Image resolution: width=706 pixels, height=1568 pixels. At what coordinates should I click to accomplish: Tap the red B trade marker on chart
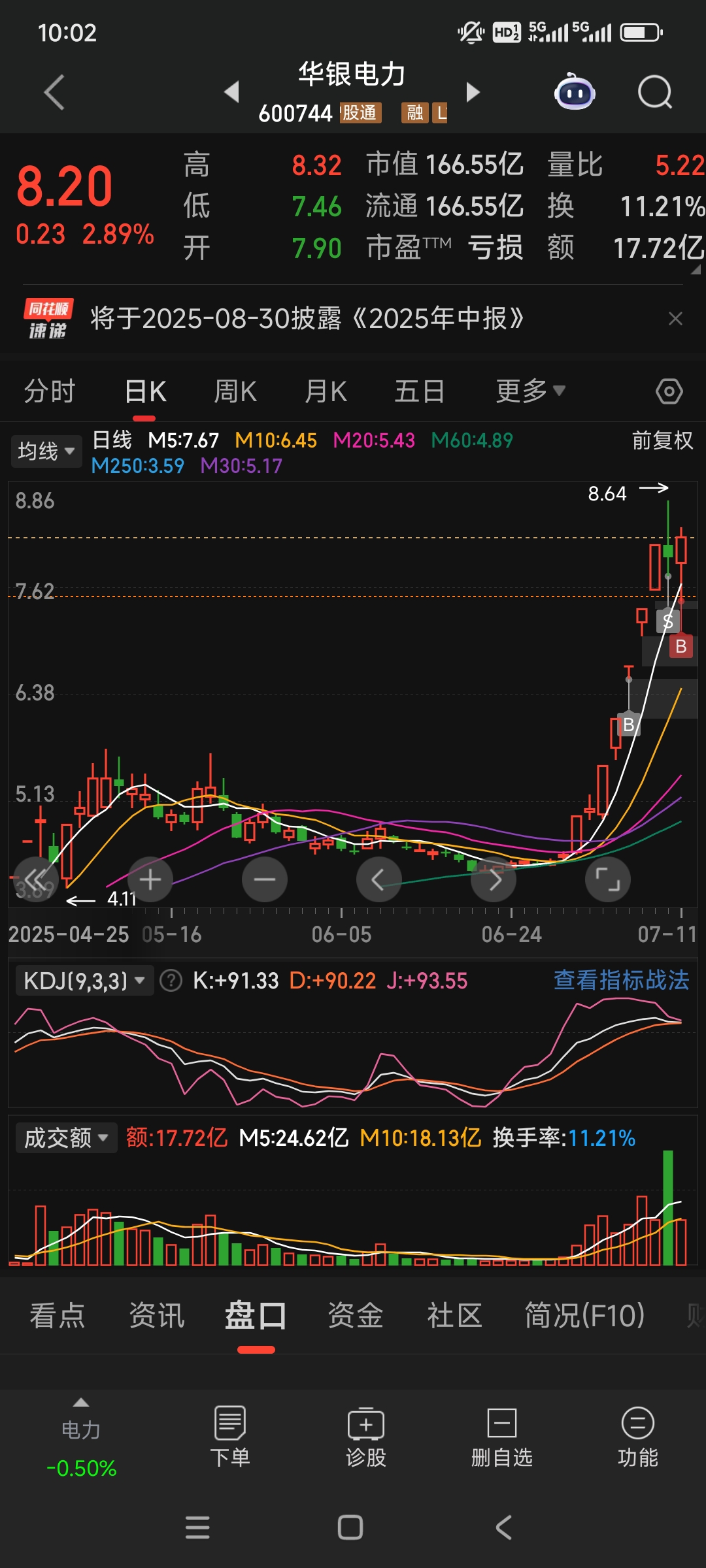681,646
